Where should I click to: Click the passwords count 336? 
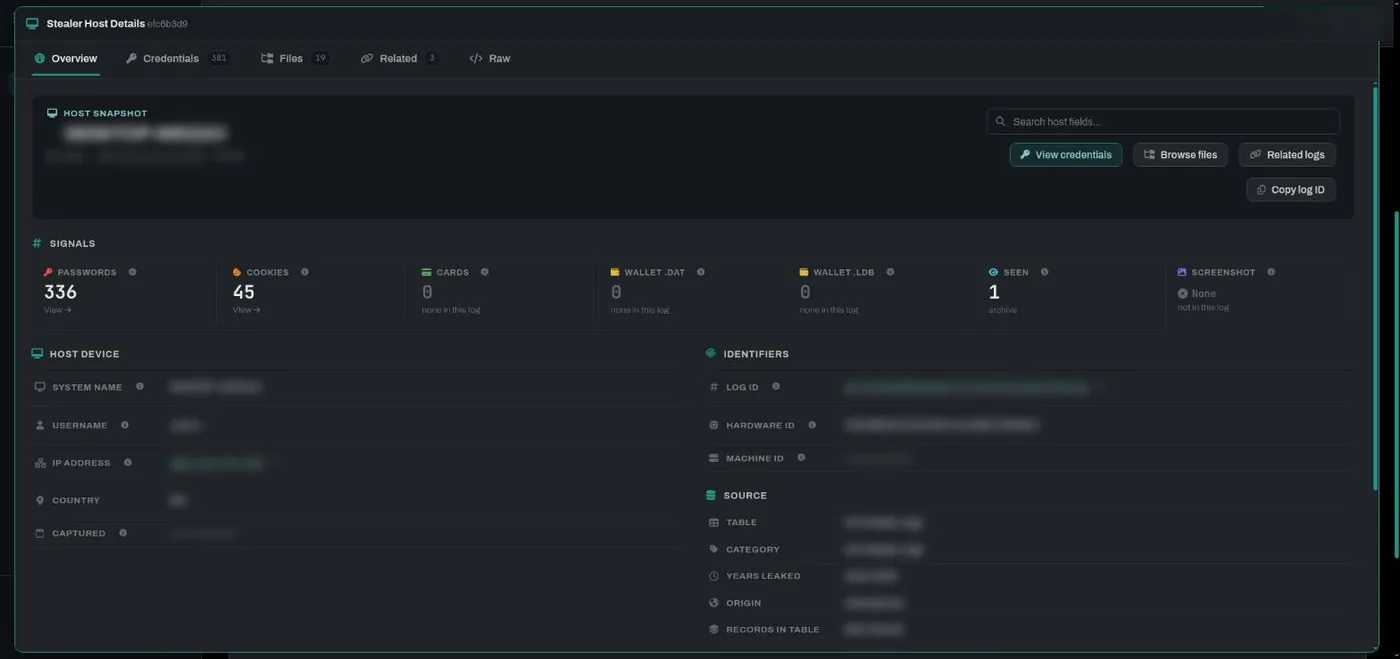[x=60, y=292]
